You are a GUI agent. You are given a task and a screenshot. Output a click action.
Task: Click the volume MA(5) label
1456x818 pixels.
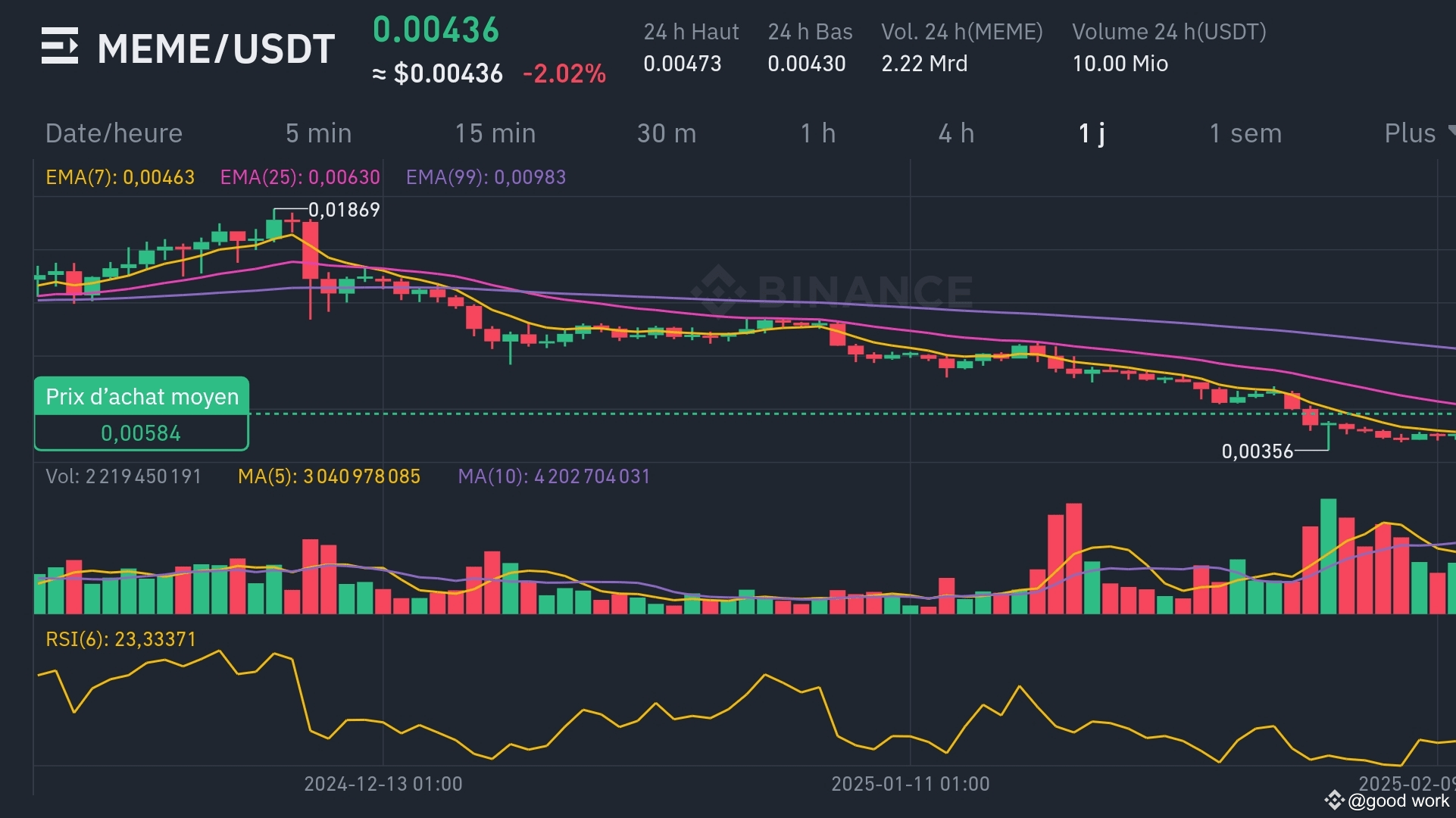click(x=329, y=476)
